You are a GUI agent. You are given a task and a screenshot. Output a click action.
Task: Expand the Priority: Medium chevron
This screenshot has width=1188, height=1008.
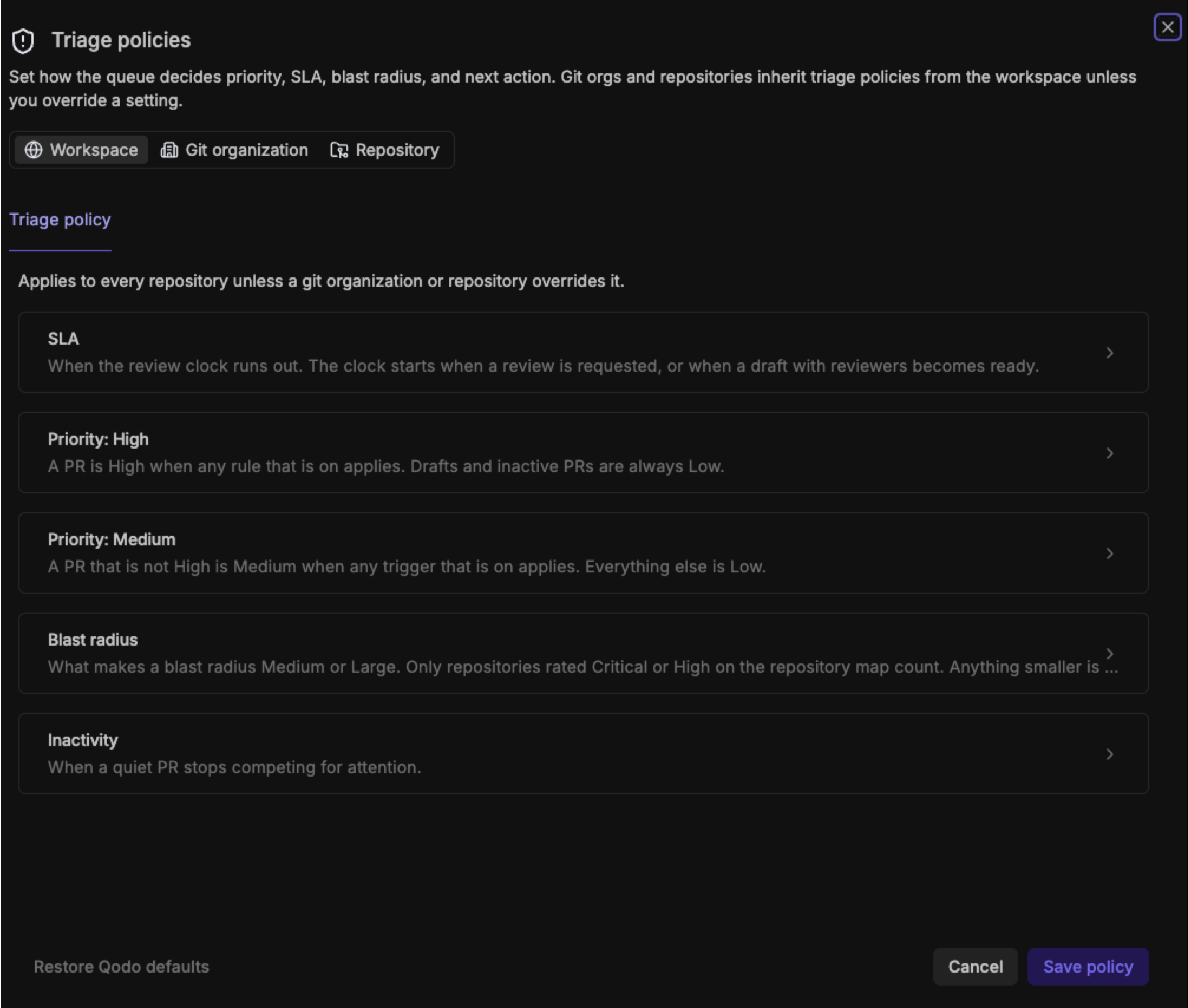[1110, 553]
